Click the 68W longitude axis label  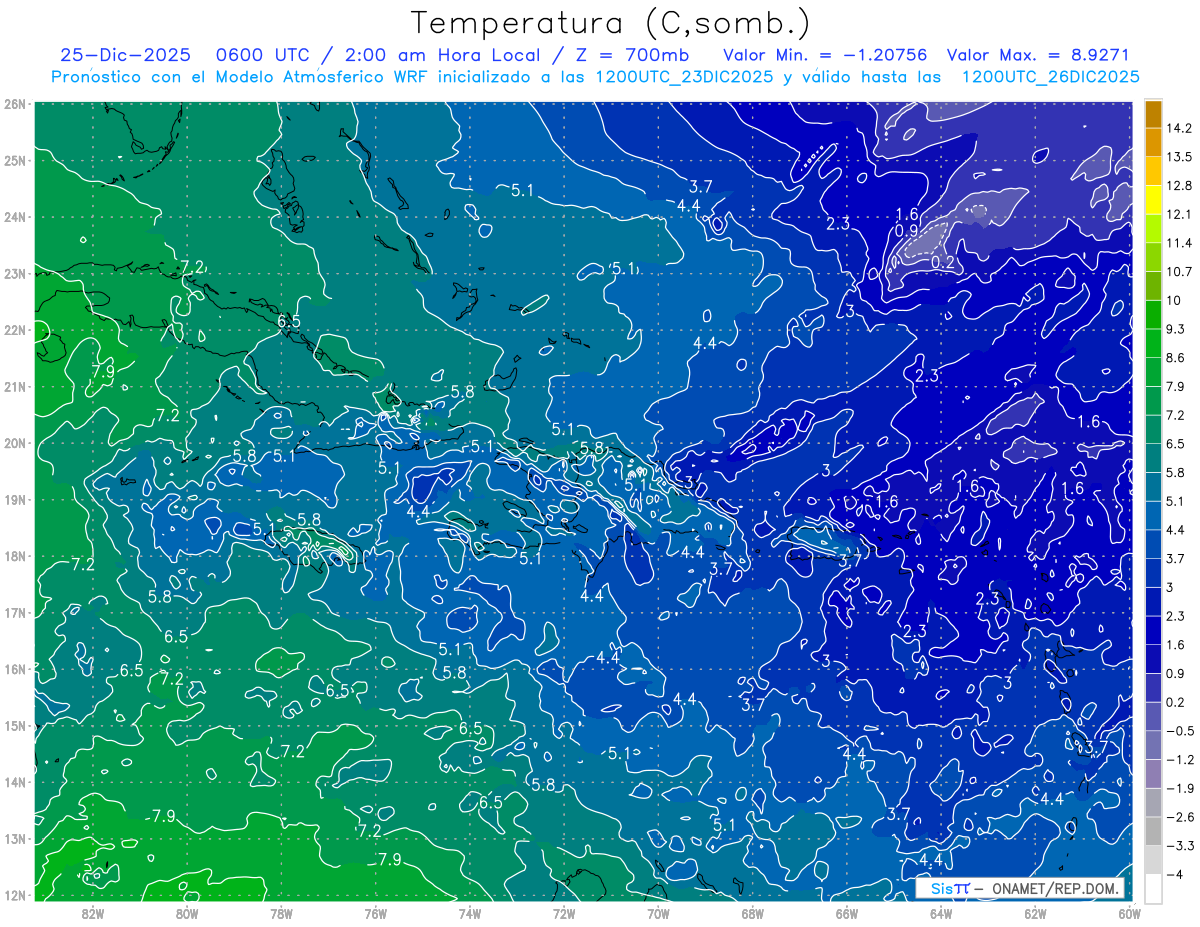[x=752, y=912]
